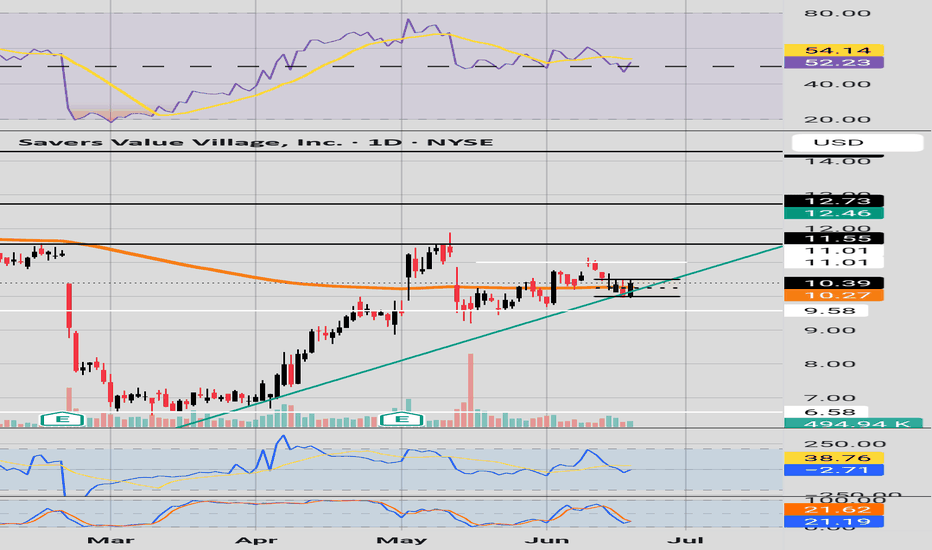The height and width of the screenshot is (550, 932).
Task: Click the Jun label on time axis
Action: [x=547, y=540]
